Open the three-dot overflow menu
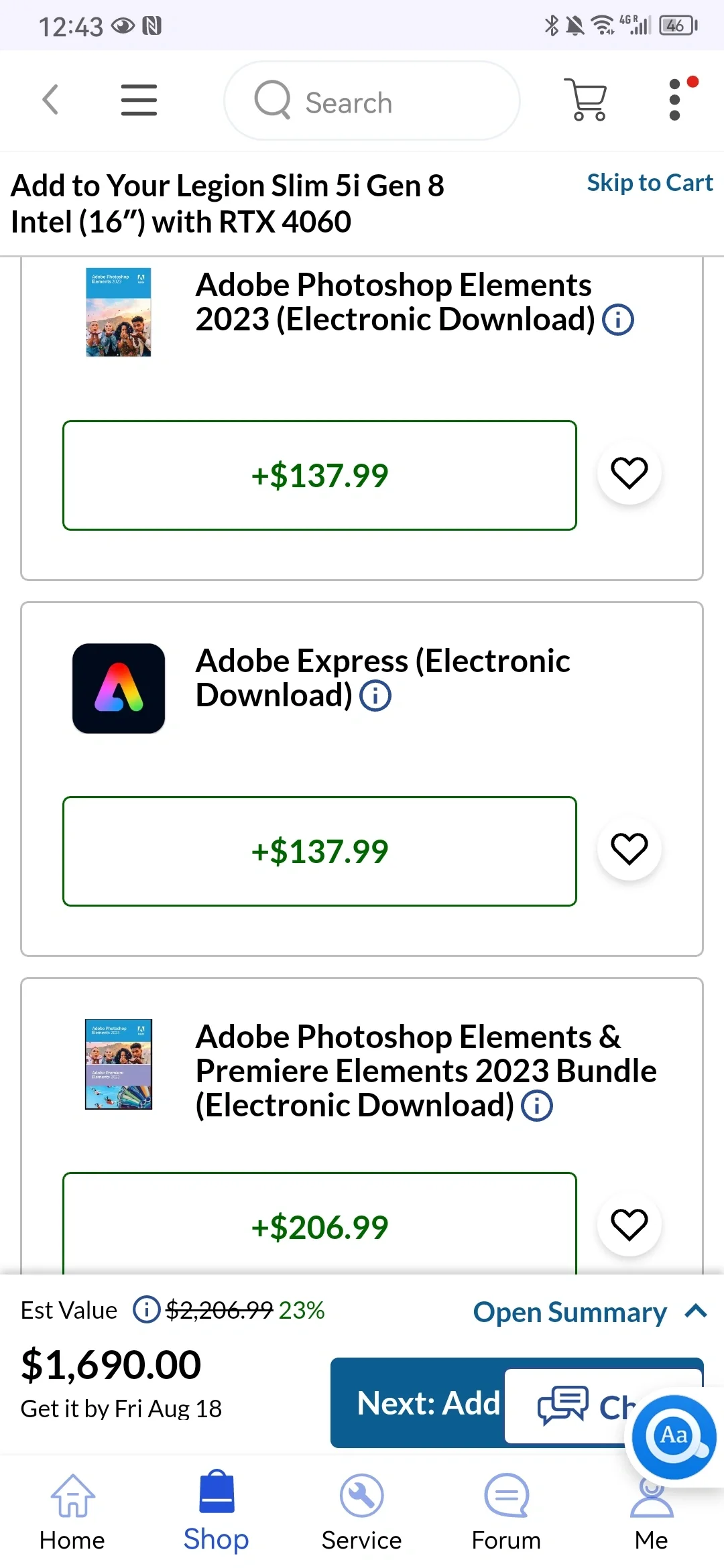 (675, 101)
